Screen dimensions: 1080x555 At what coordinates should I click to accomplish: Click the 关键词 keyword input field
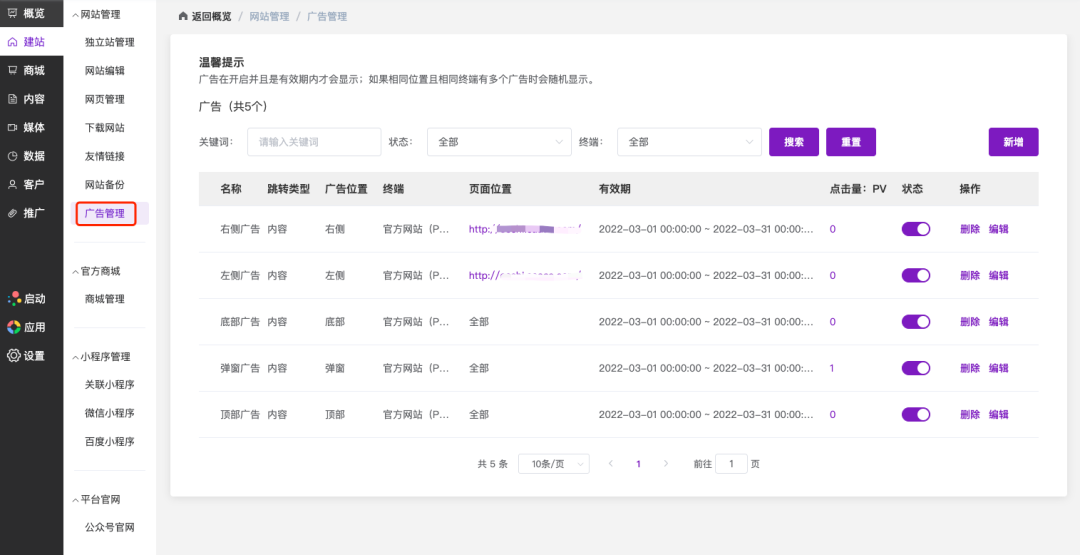coord(313,142)
